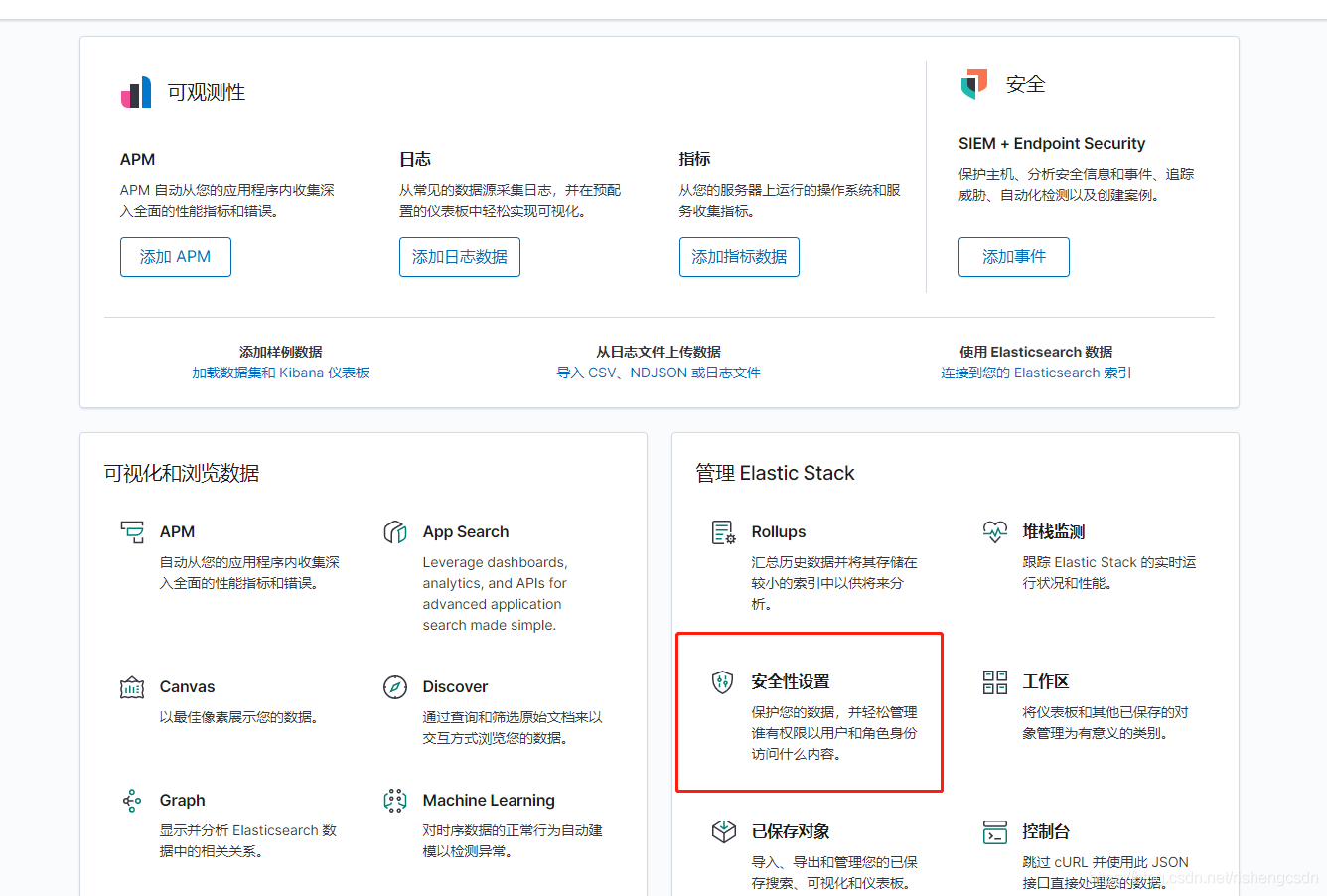This screenshot has height=896, width=1327.
Task: Click the Rollups description 汇总历史数据
Action: 834,583
